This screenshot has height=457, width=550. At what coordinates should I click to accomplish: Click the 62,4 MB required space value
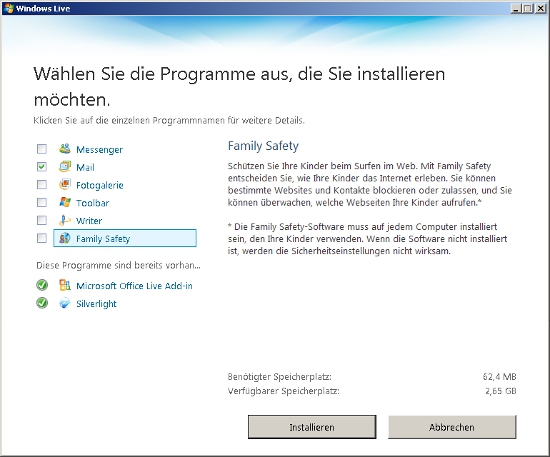coord(499,377)
